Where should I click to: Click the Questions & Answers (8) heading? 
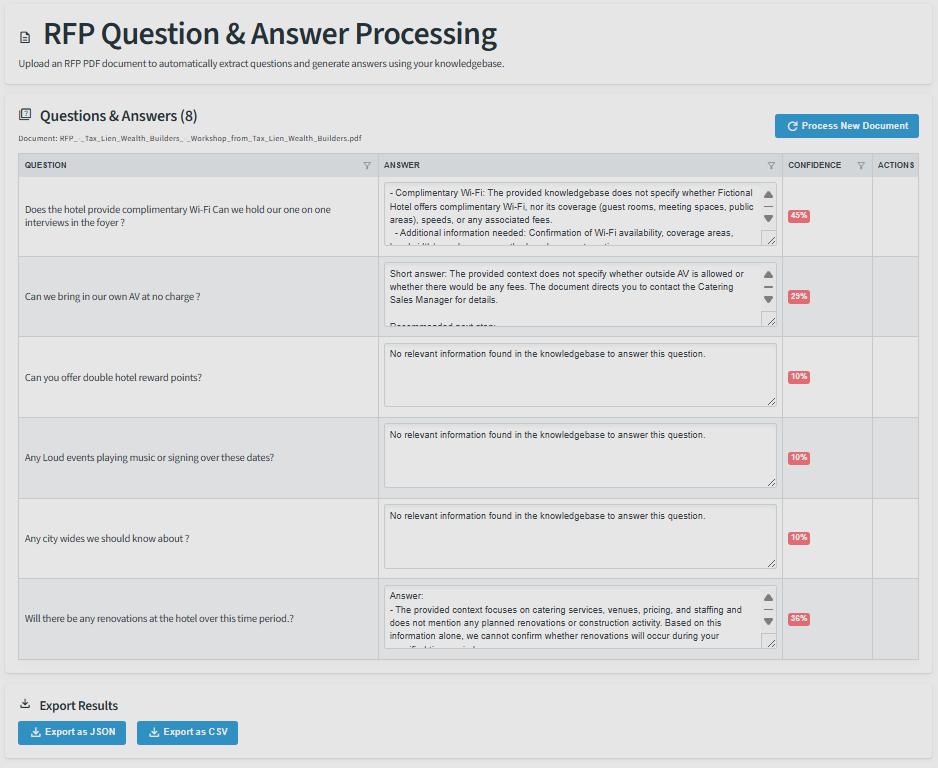tap(118, 115)
